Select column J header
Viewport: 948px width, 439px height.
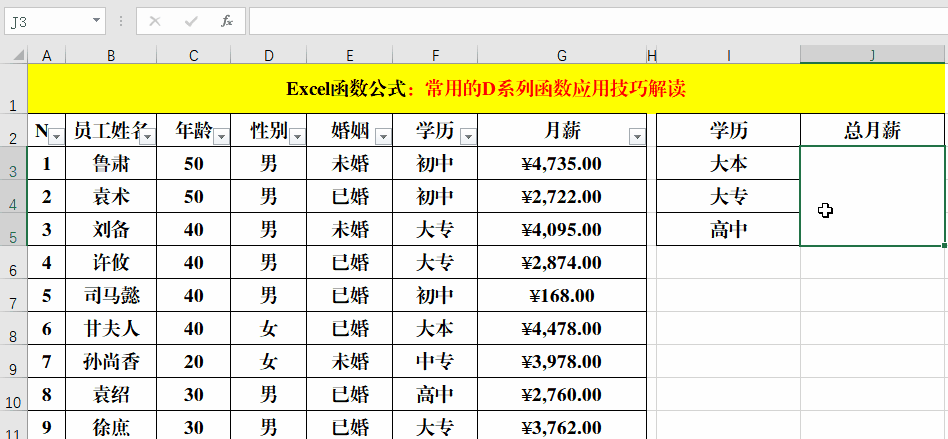click(x=872, y=56)
